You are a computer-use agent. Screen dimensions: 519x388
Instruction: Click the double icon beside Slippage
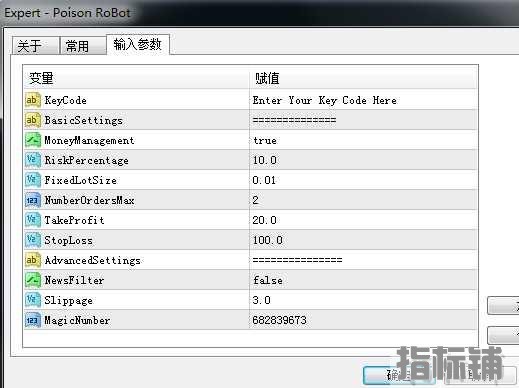[x=33, y=300]
